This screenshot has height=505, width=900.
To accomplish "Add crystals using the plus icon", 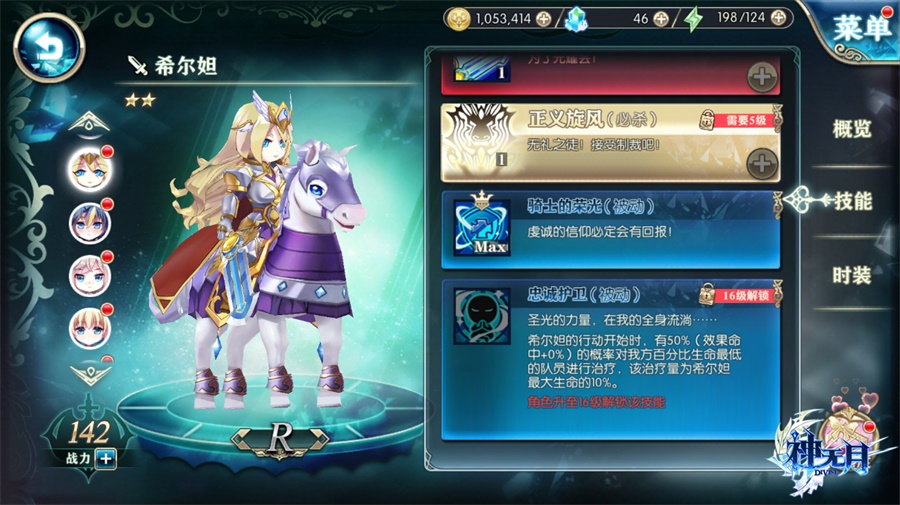I will 661,19.
